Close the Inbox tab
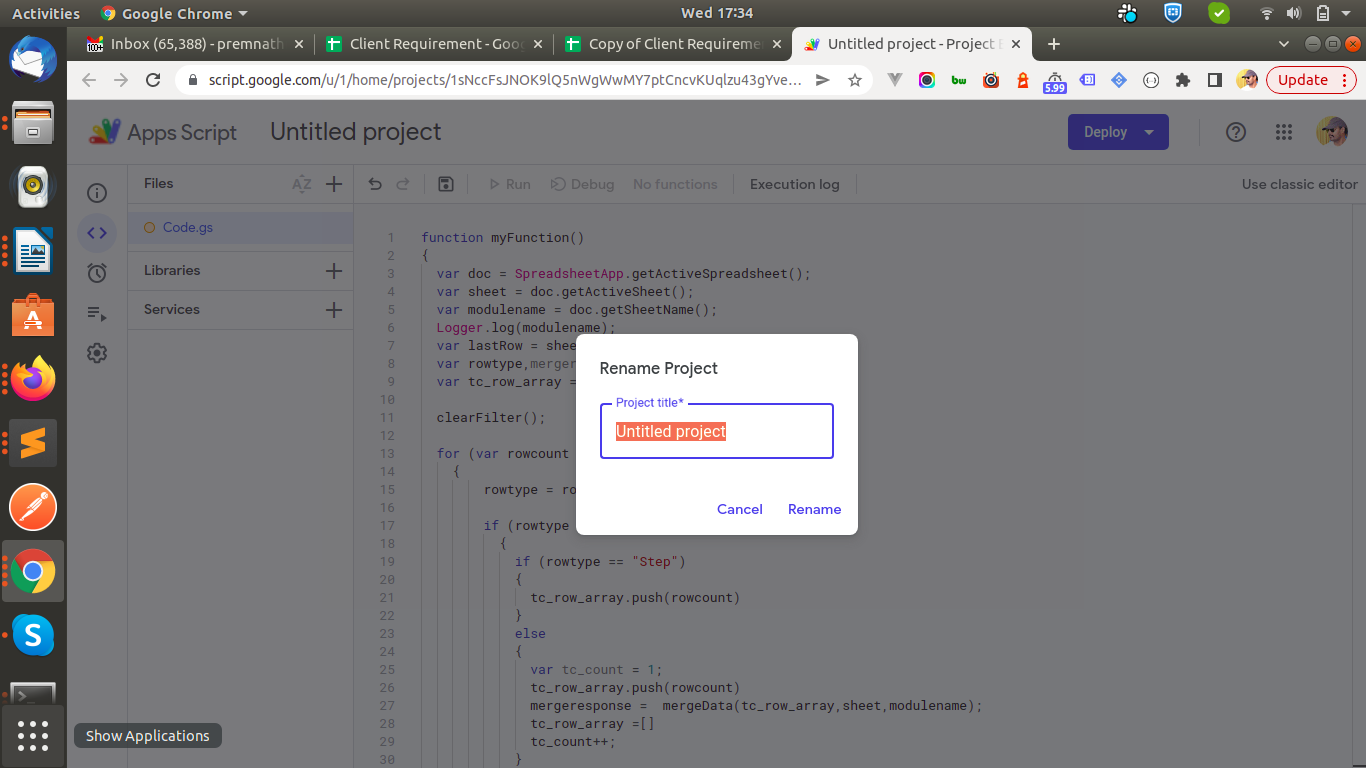Image resolution: width=1366 pixels, height=768 pixels. [299, 44]
